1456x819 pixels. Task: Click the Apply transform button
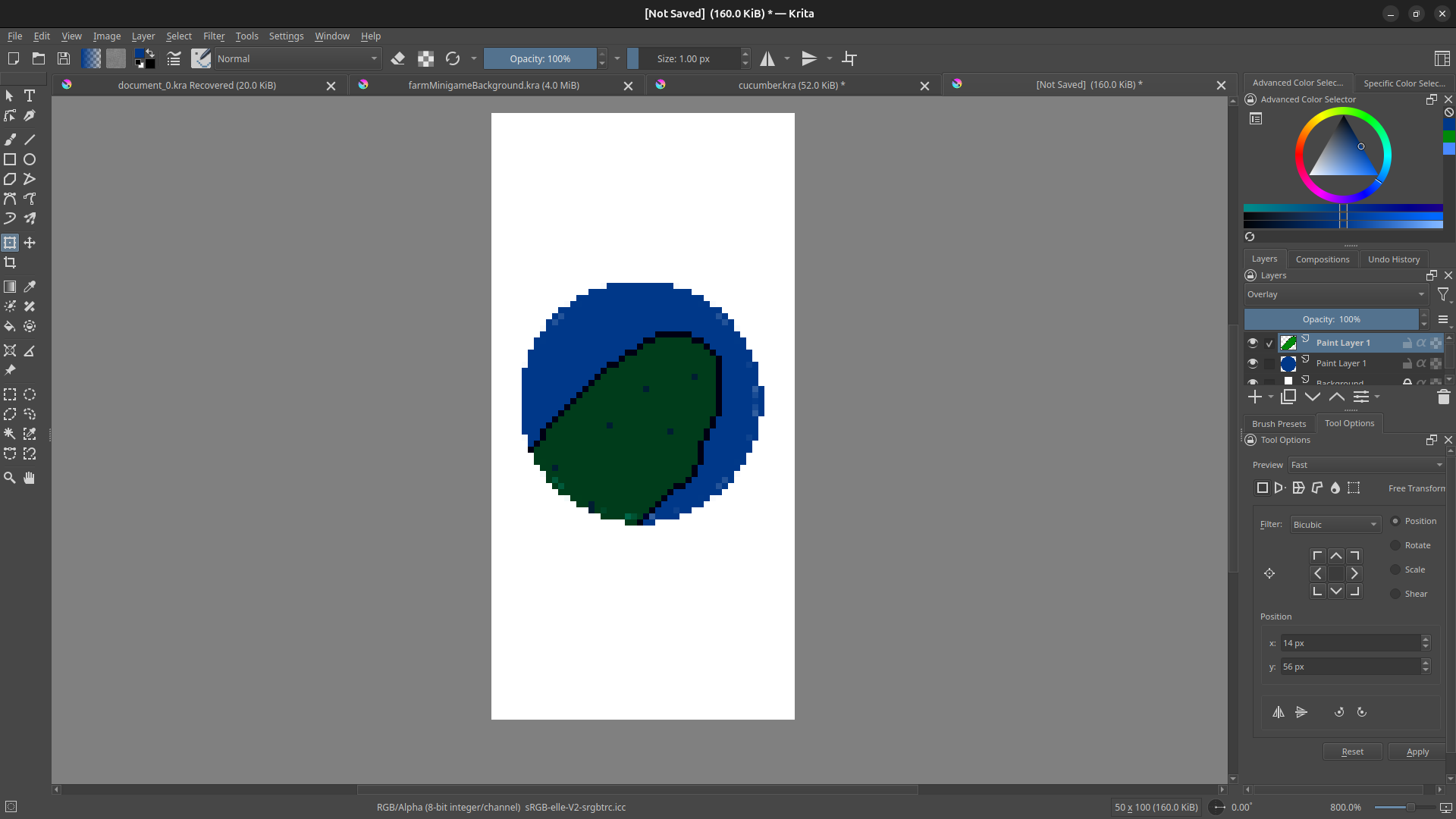[1417, 752]
